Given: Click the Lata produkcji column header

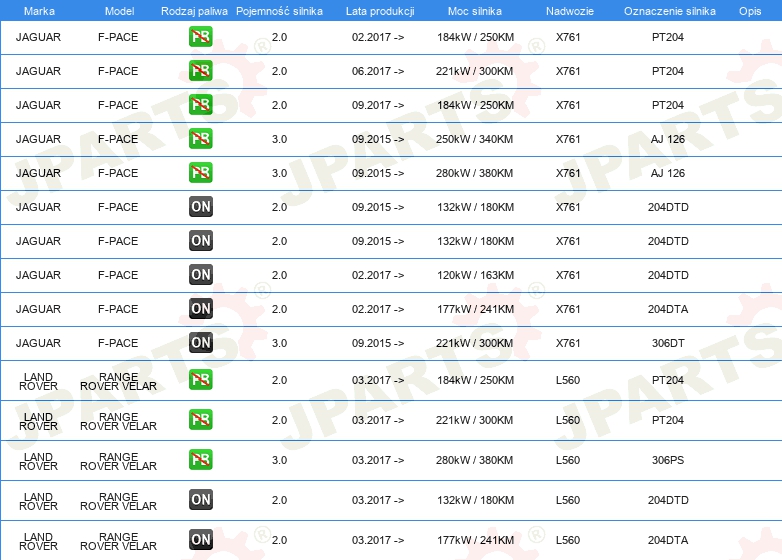Looking at the screenshot, I should [380, 11].
